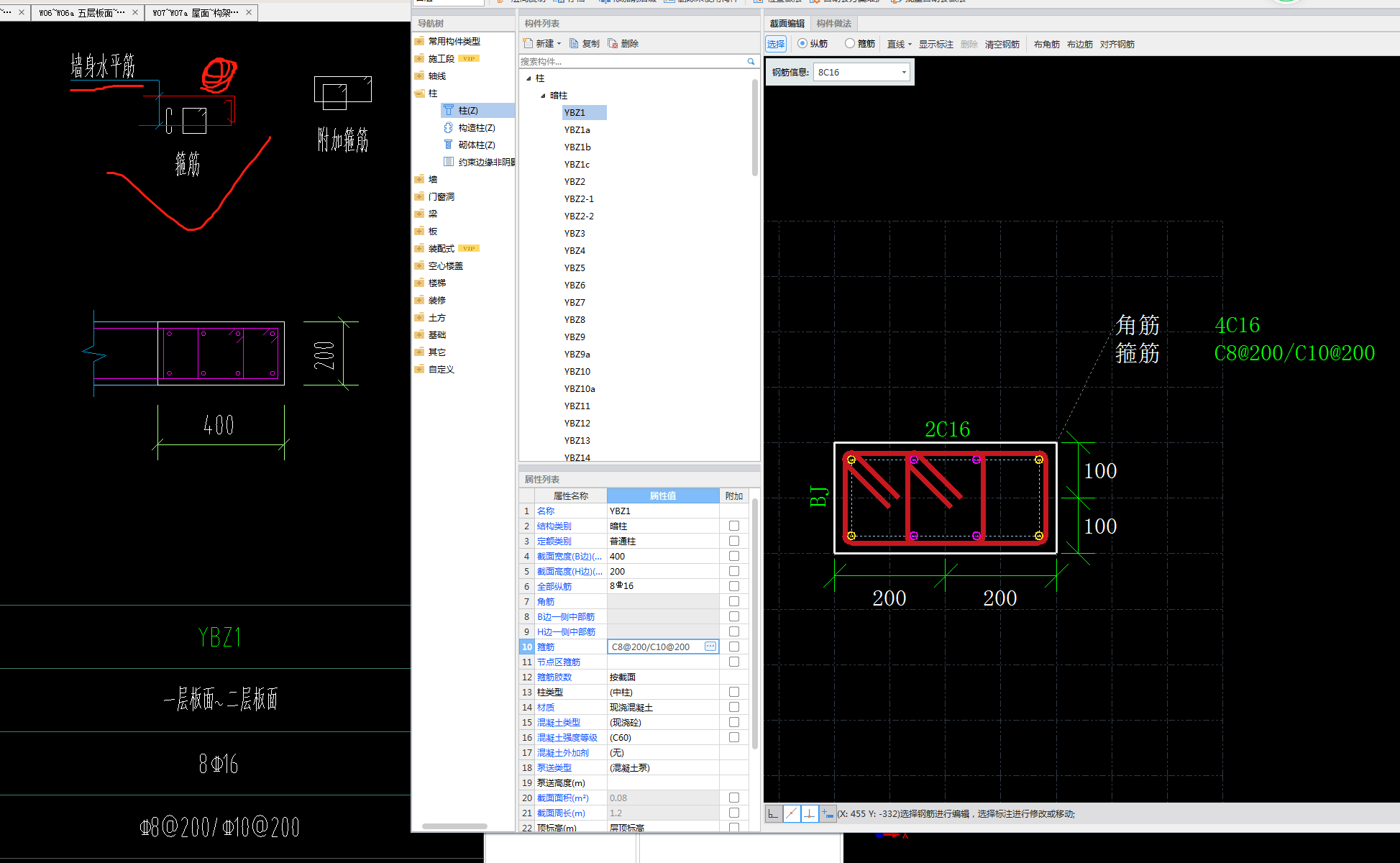The image size is (1400, 863).
Task: Click the 删除 (delete) component icon
Action: 613,43
